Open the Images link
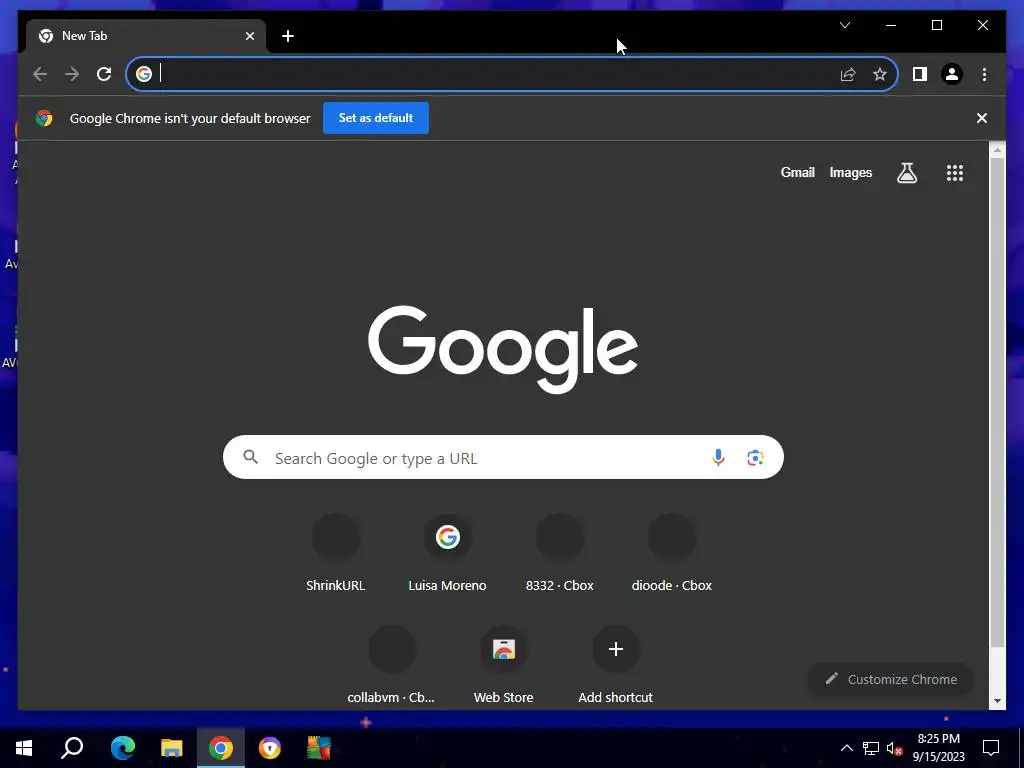 tap(850, 172)
